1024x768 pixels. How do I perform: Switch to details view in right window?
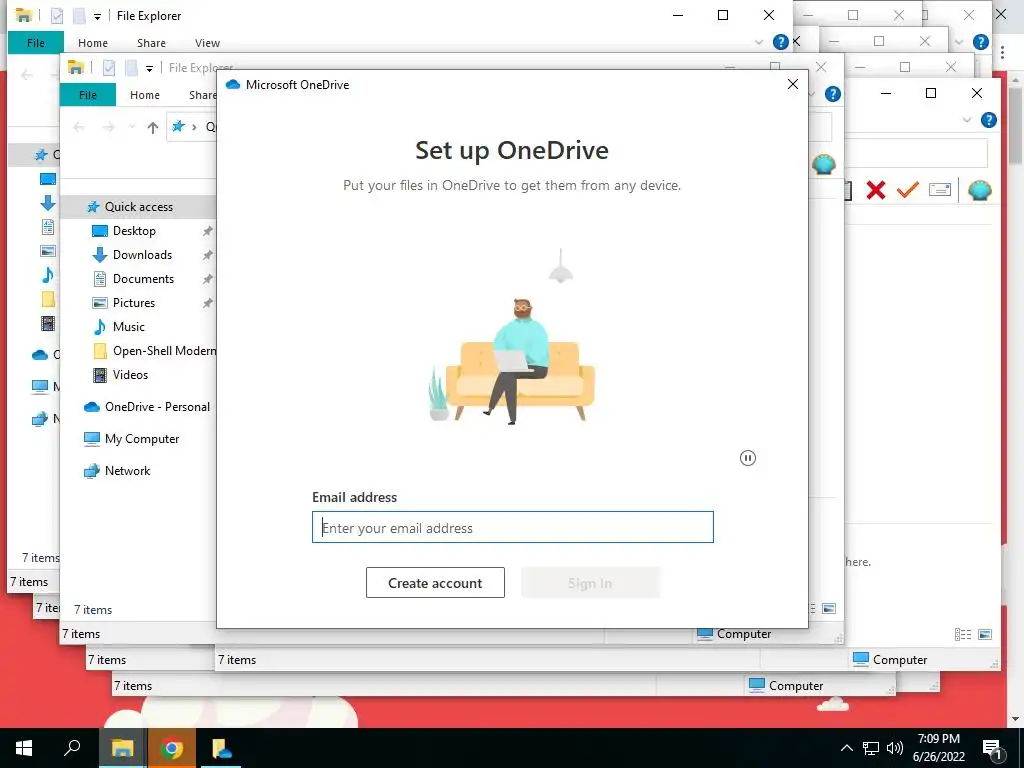click(963, 634)
